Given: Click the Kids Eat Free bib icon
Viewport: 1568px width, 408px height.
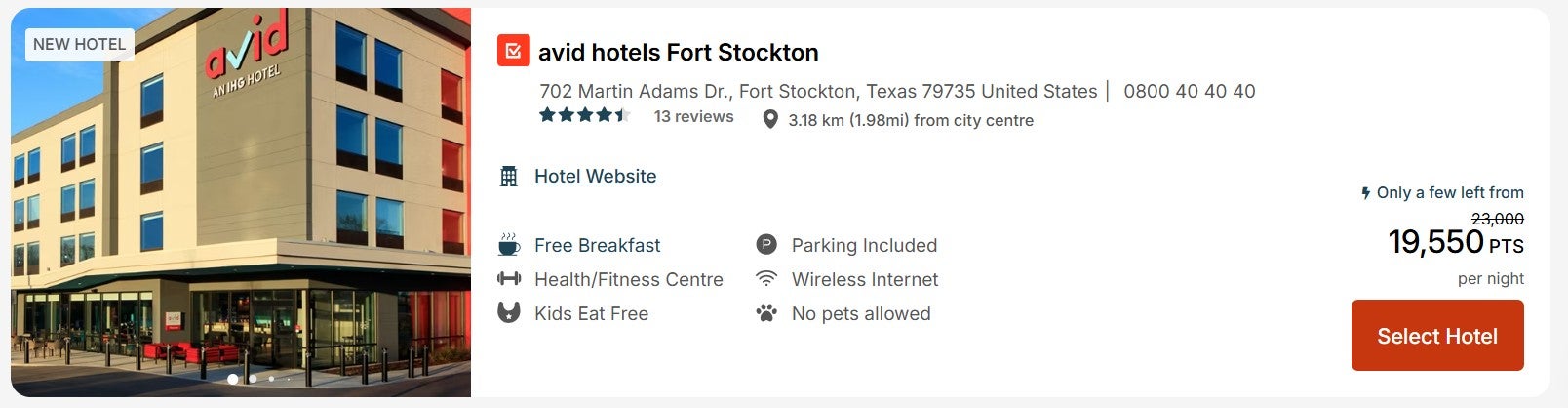Looking at the screenshot, I should (x=509, y=313).
